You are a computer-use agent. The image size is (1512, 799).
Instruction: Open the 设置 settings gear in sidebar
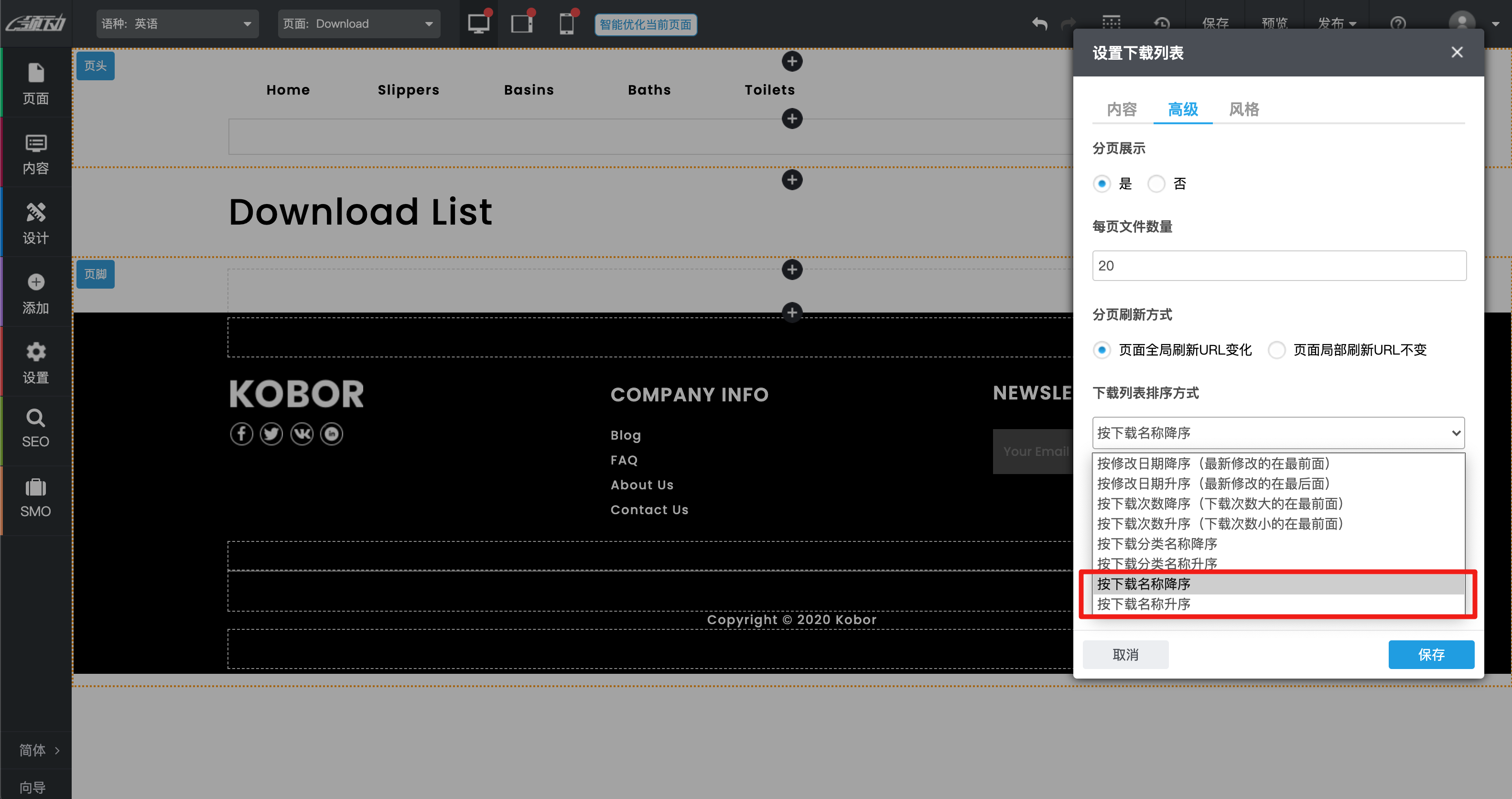(x=35, y=362)
